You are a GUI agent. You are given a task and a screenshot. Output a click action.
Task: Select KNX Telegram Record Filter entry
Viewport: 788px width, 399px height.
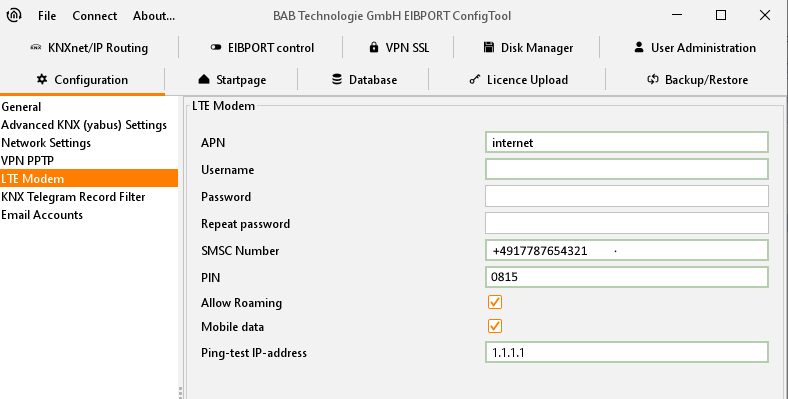pos(73,197)
